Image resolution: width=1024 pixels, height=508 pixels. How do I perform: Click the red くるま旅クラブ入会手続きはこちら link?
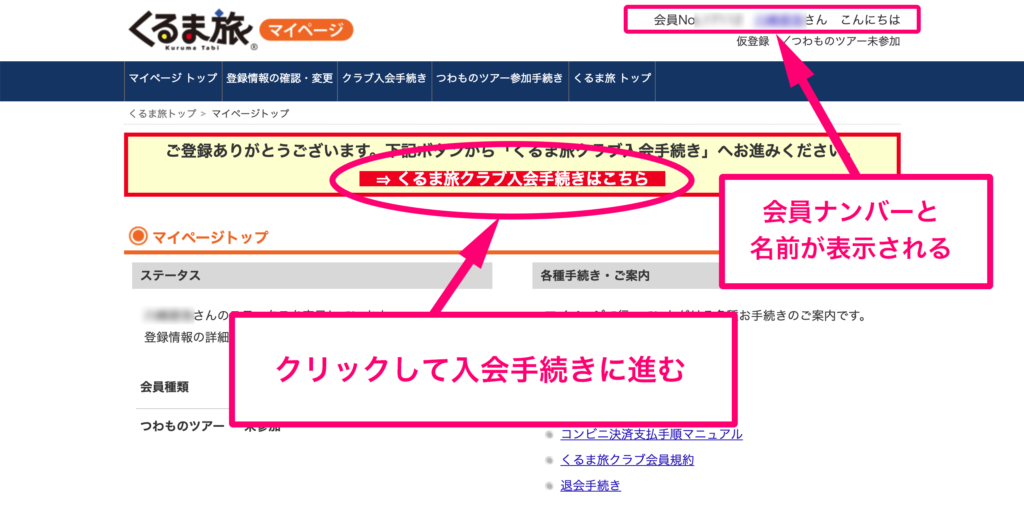pos(512,179)
